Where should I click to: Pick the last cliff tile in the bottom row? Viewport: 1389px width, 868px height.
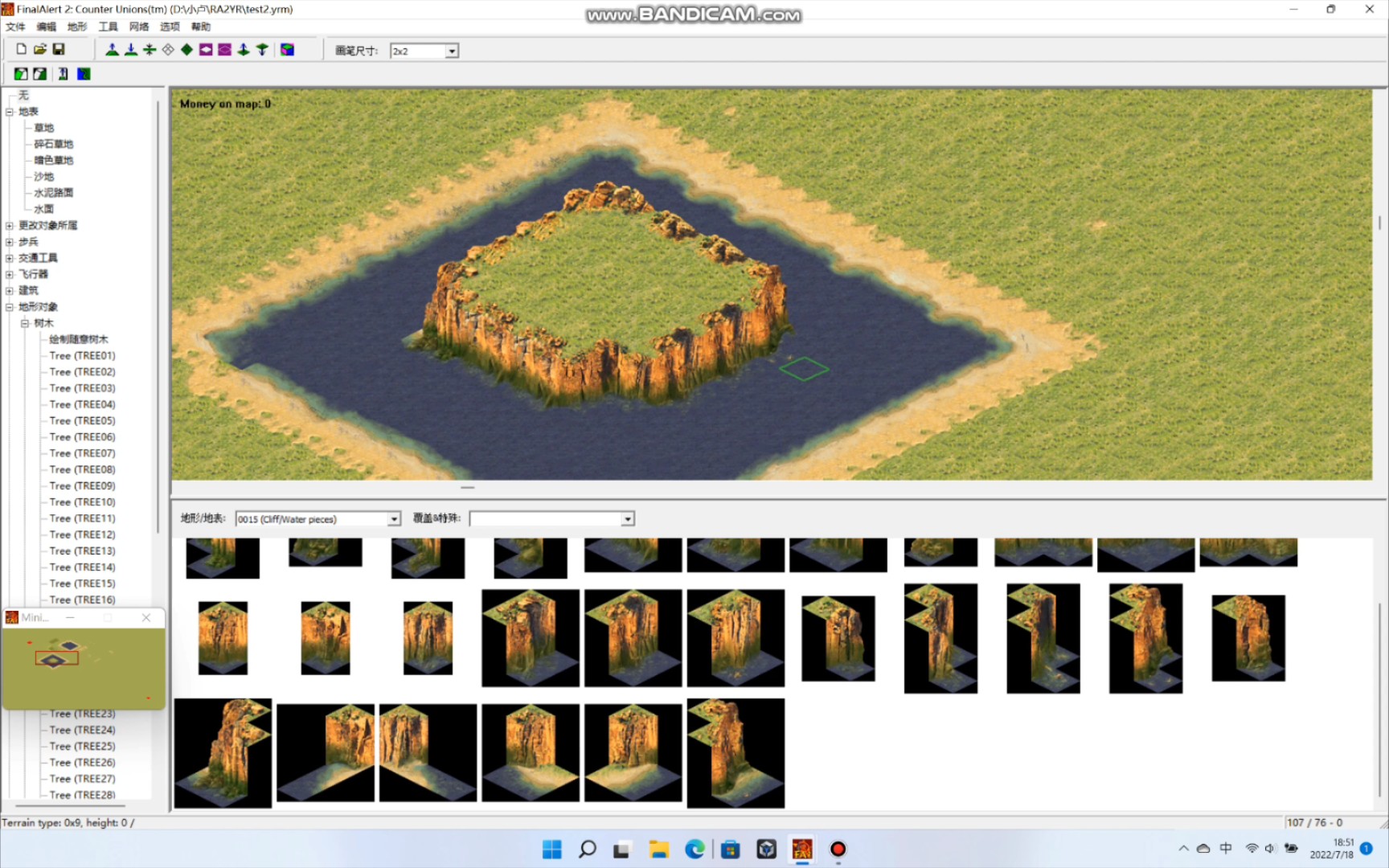pyautogui.click(x=735, y=753)
